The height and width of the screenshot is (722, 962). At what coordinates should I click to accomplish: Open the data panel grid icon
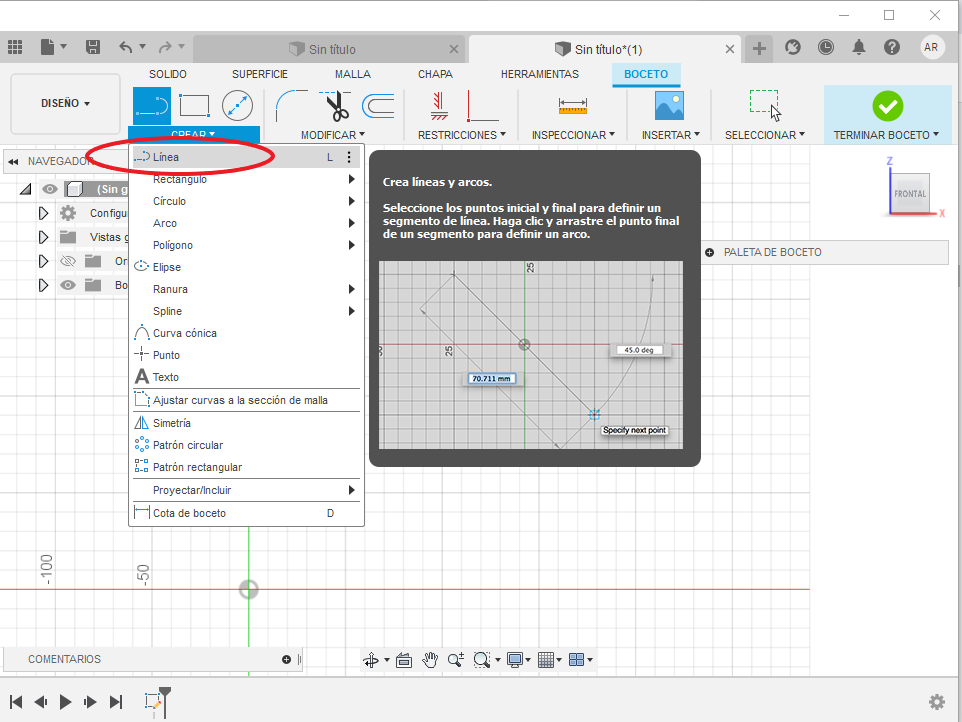coord(15,47)
